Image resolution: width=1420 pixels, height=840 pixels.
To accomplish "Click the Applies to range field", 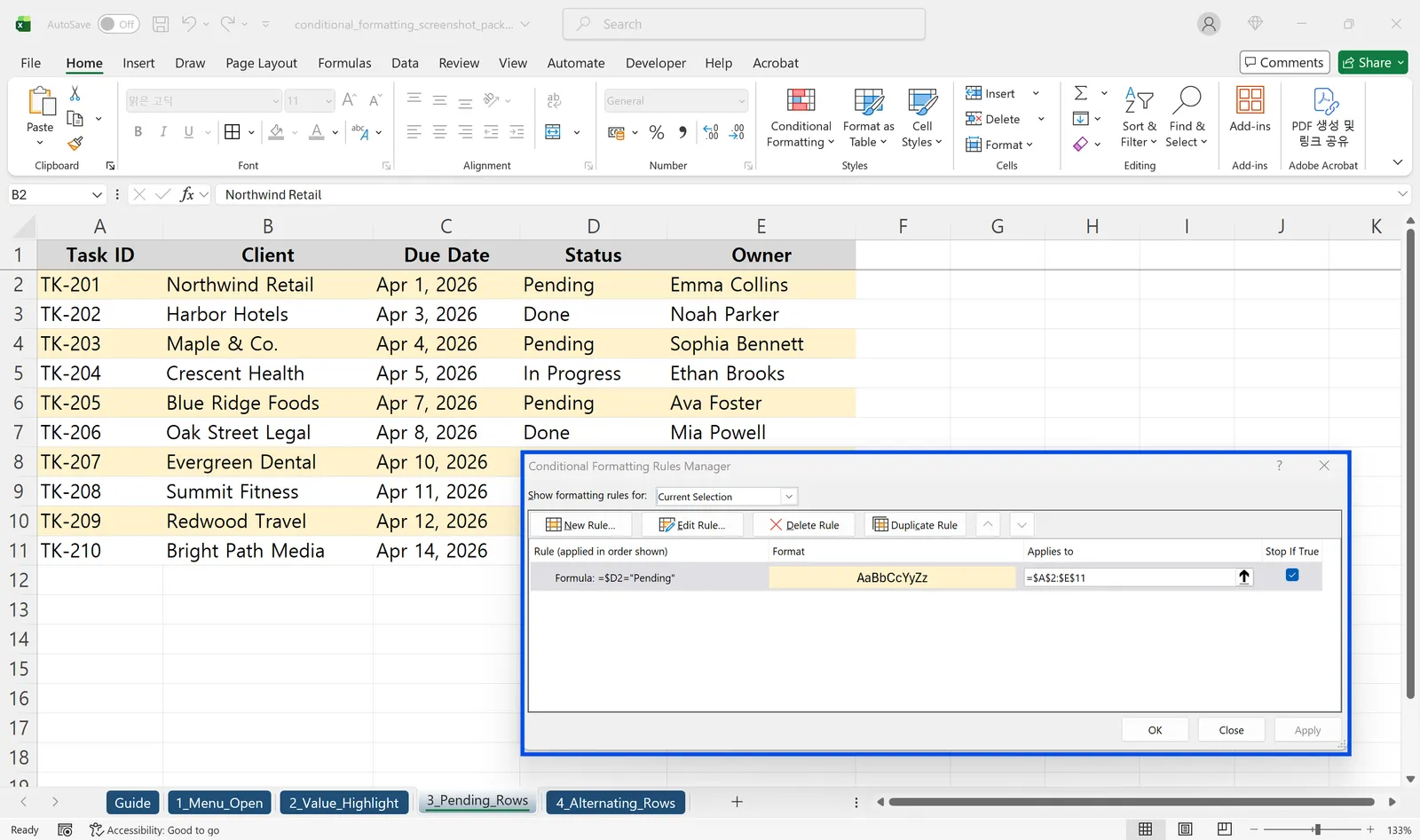I will coord(1130,577).
